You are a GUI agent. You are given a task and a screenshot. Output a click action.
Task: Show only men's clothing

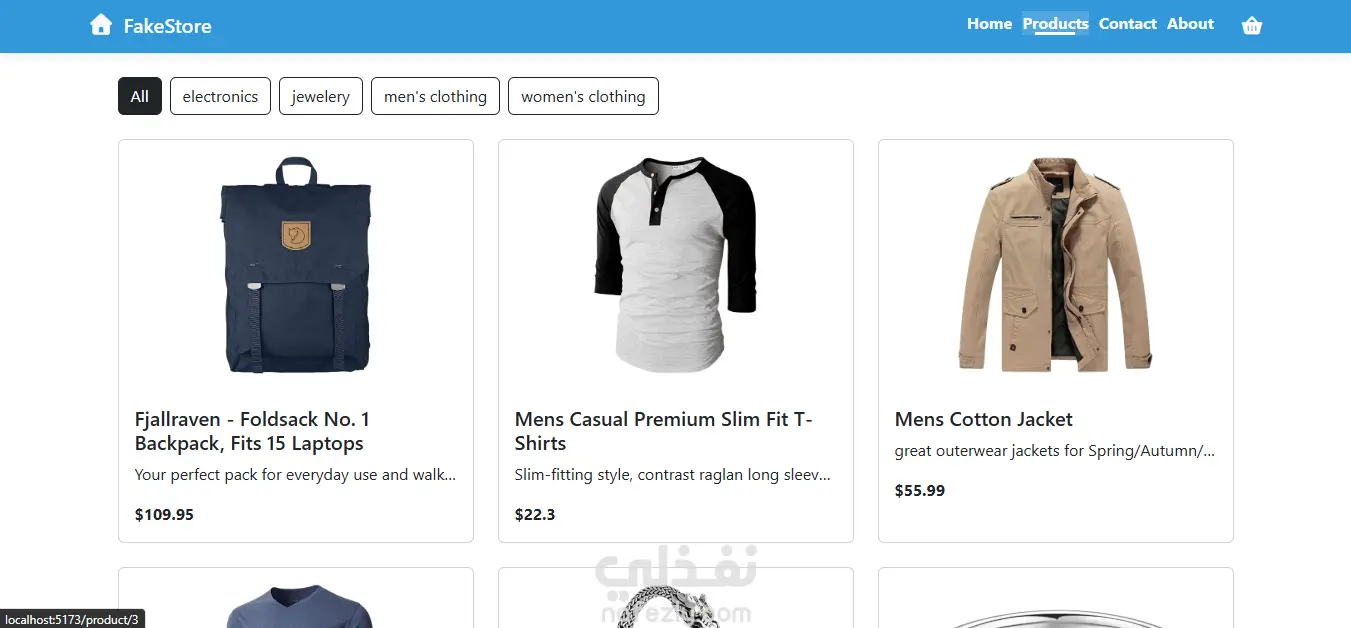click(435, 96)
